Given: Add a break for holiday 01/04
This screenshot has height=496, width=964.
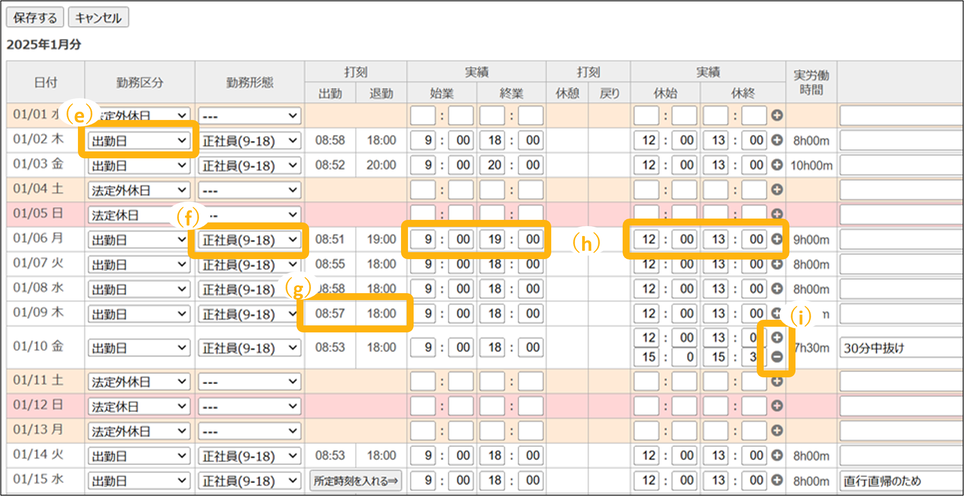Looking at the screenshot, I should point(776,190).
